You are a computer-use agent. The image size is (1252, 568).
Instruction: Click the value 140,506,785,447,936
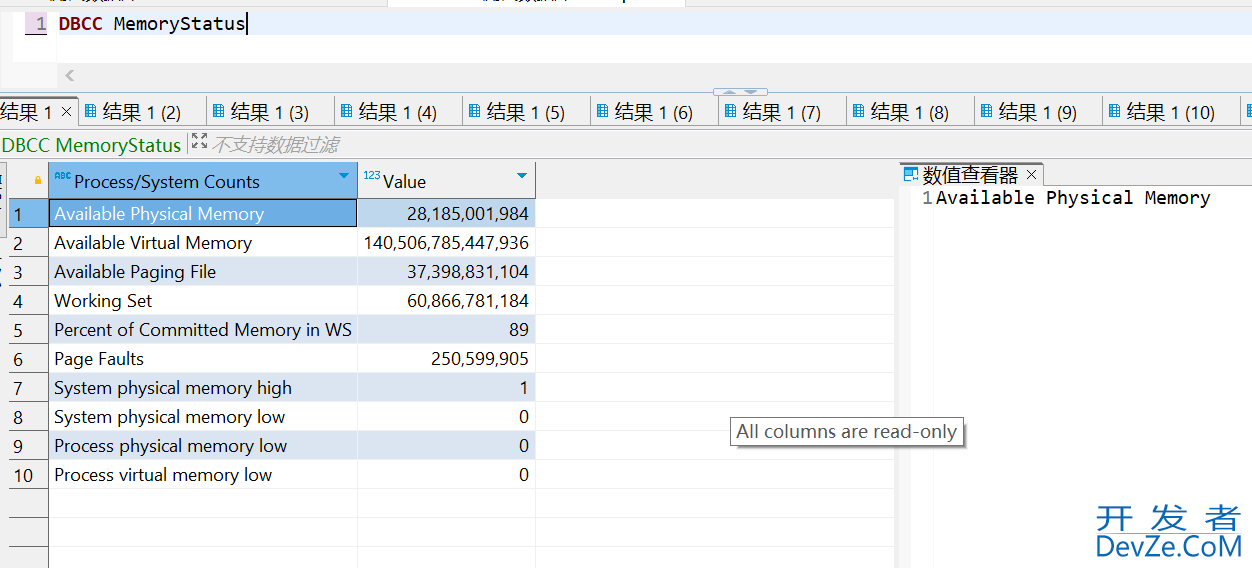click(447, 242)
